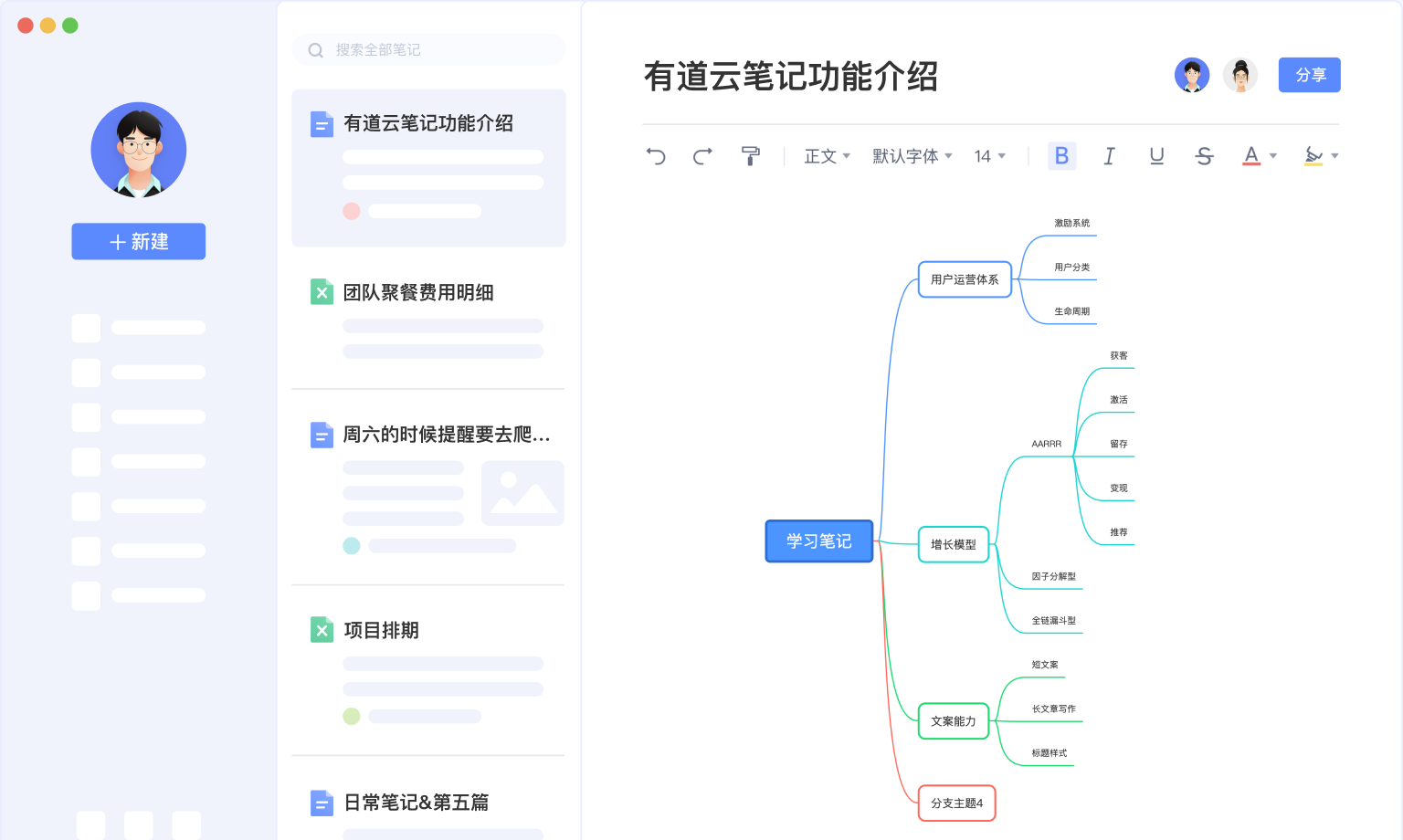Open the highlight color dropdown arrow
The width and height of the screenshot is (1403, 840).
point(1334,156)
